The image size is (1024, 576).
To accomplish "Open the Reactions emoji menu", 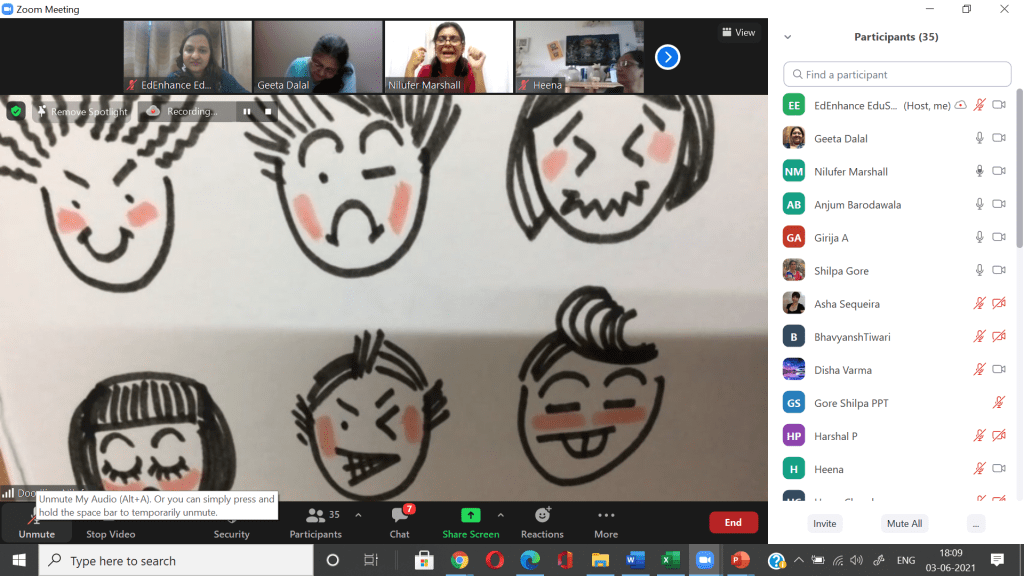I will [x=542, y=516].
